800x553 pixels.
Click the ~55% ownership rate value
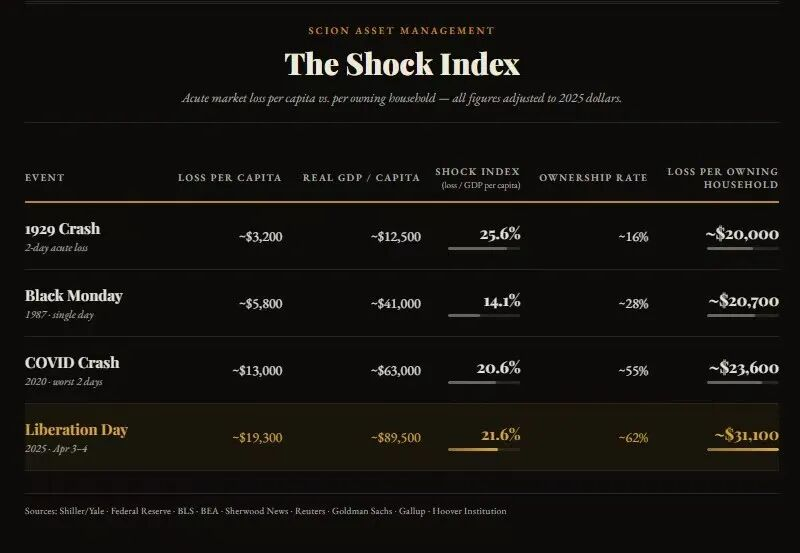[632, 371]
